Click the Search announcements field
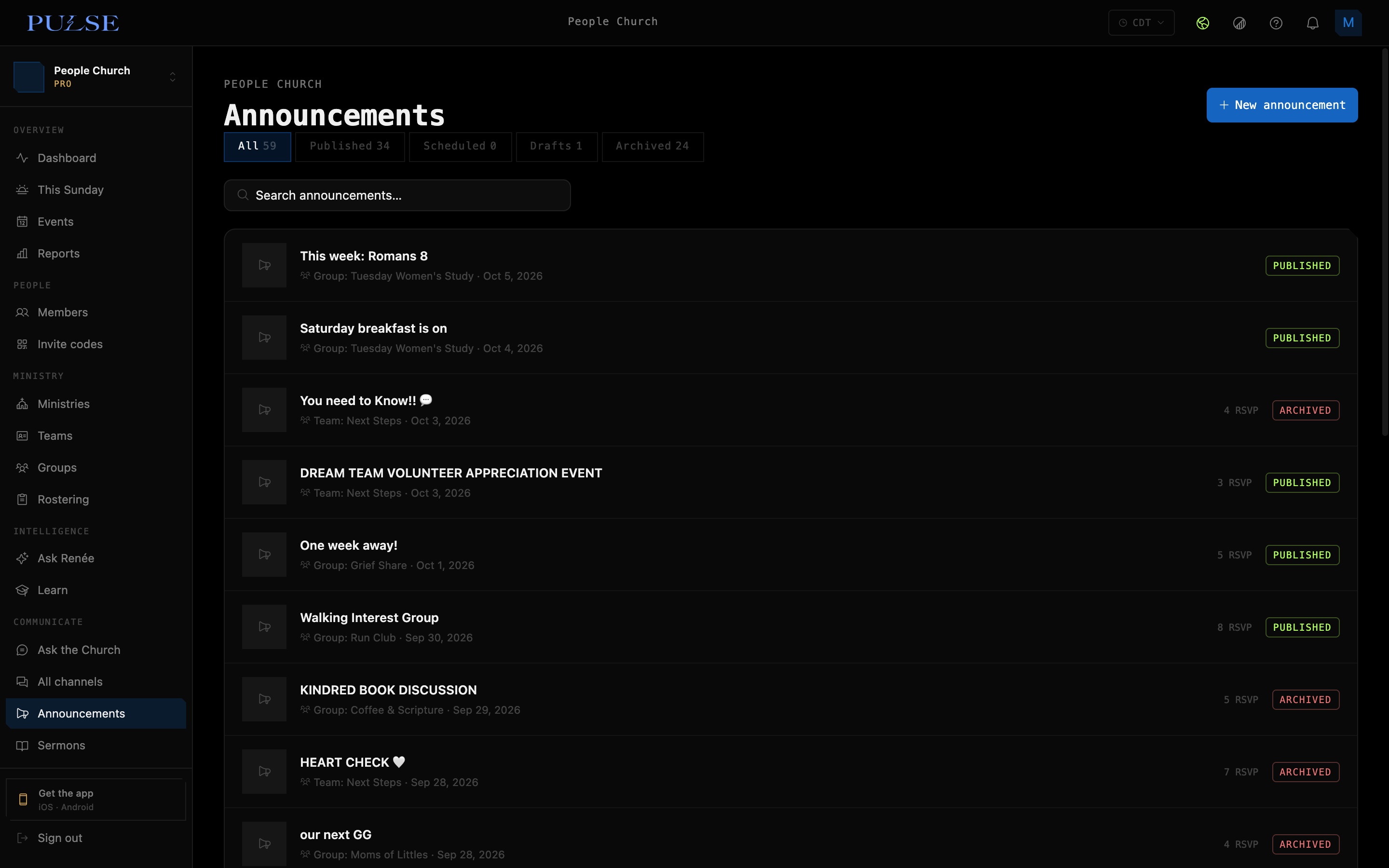1389x868 pixels. pyautogui.click(x=397, y=195)
